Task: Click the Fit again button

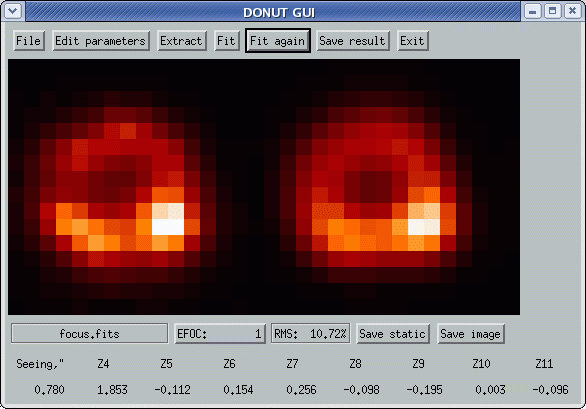Action: [x=278, y=41]
